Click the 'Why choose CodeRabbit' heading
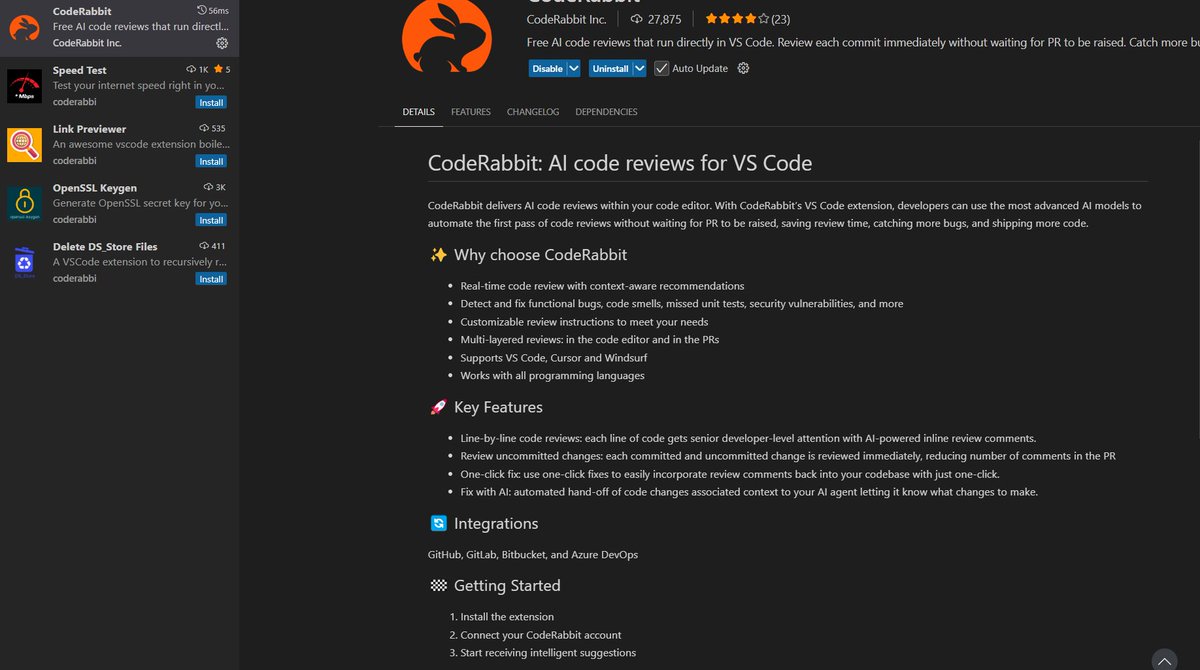Image resolution: width=1200 pixels, height=670 pixels. click(x=541, y=255)
